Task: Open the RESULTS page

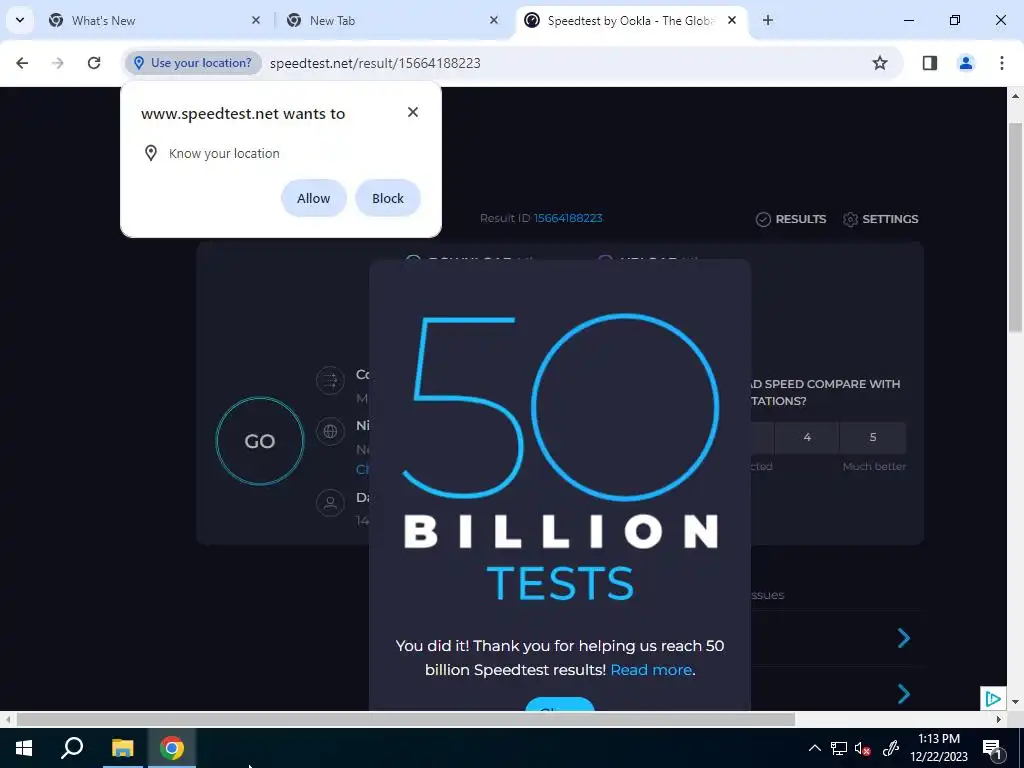Action: [x=791, y=219]
